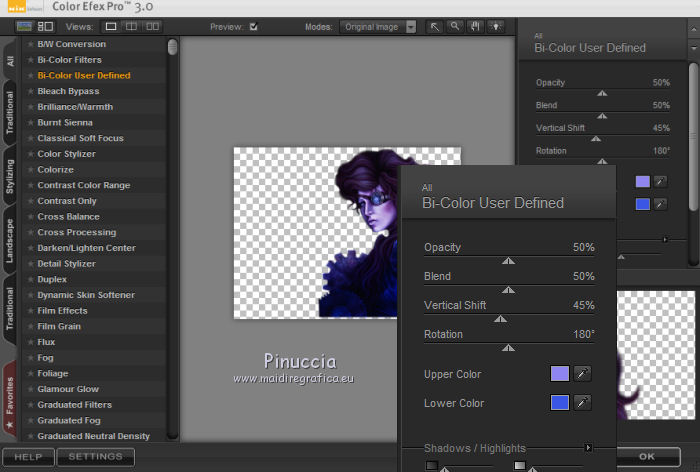The height and width of the screenshot is (472, 700).
Task: Confirm with the OK button
Action: (647, 456)
